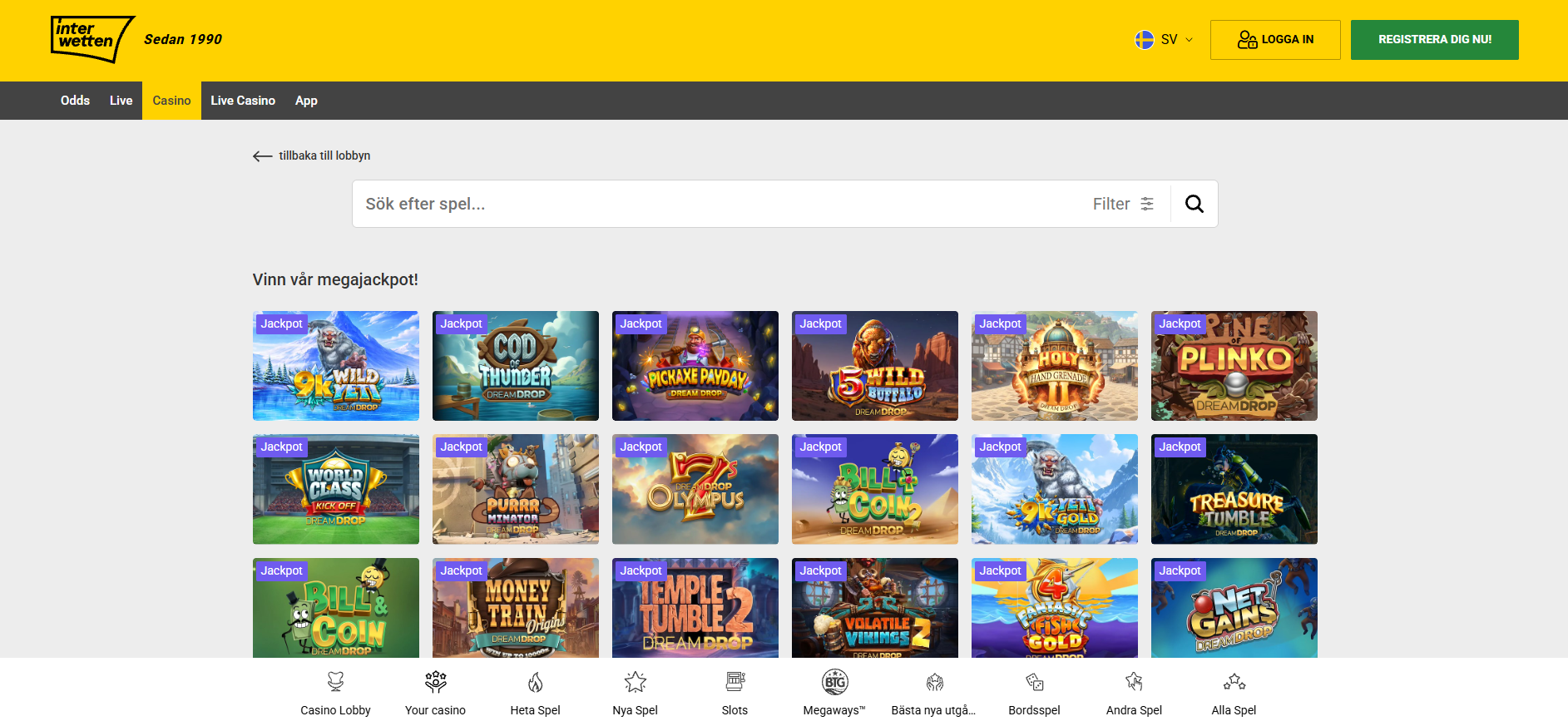Open the SV language dropdown
Screen dimensions: 1568x721
pos(1164,39)
